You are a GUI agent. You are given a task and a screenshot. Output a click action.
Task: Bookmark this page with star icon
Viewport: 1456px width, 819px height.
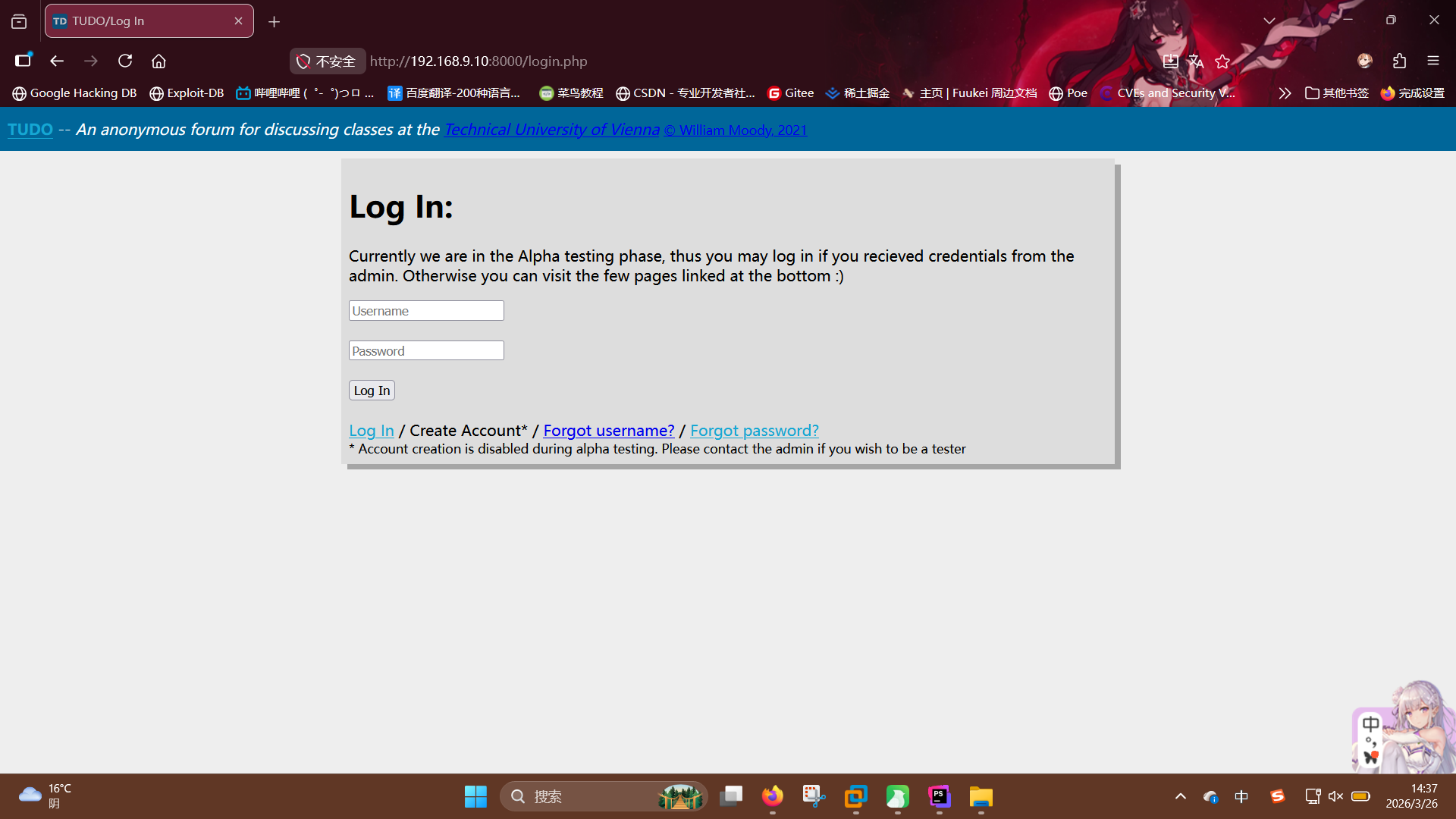coord(1222,61)
